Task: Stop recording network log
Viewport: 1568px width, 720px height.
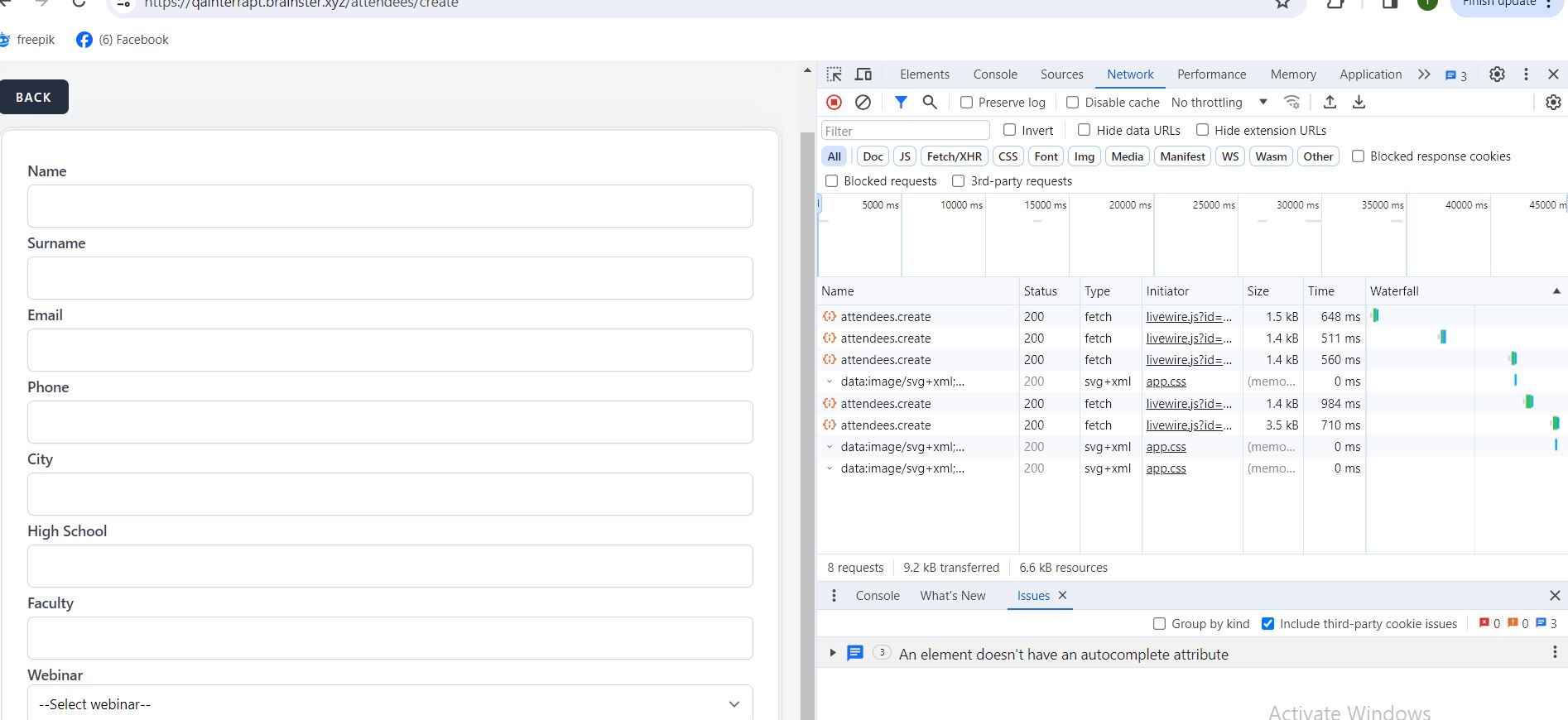Action: tap(834, 102)
